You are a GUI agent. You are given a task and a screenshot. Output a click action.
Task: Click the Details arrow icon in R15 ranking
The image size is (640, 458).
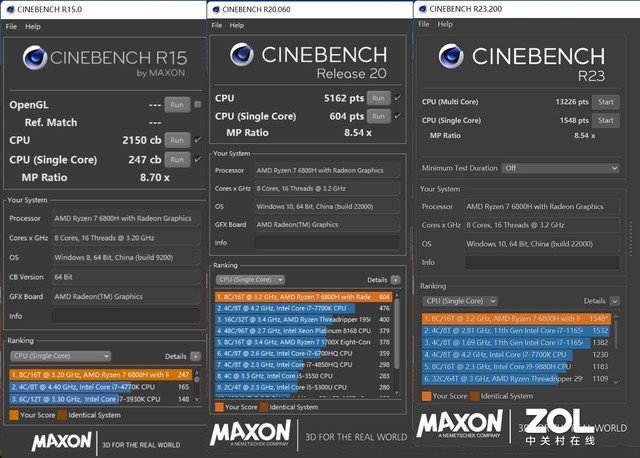tap(195, 355)
